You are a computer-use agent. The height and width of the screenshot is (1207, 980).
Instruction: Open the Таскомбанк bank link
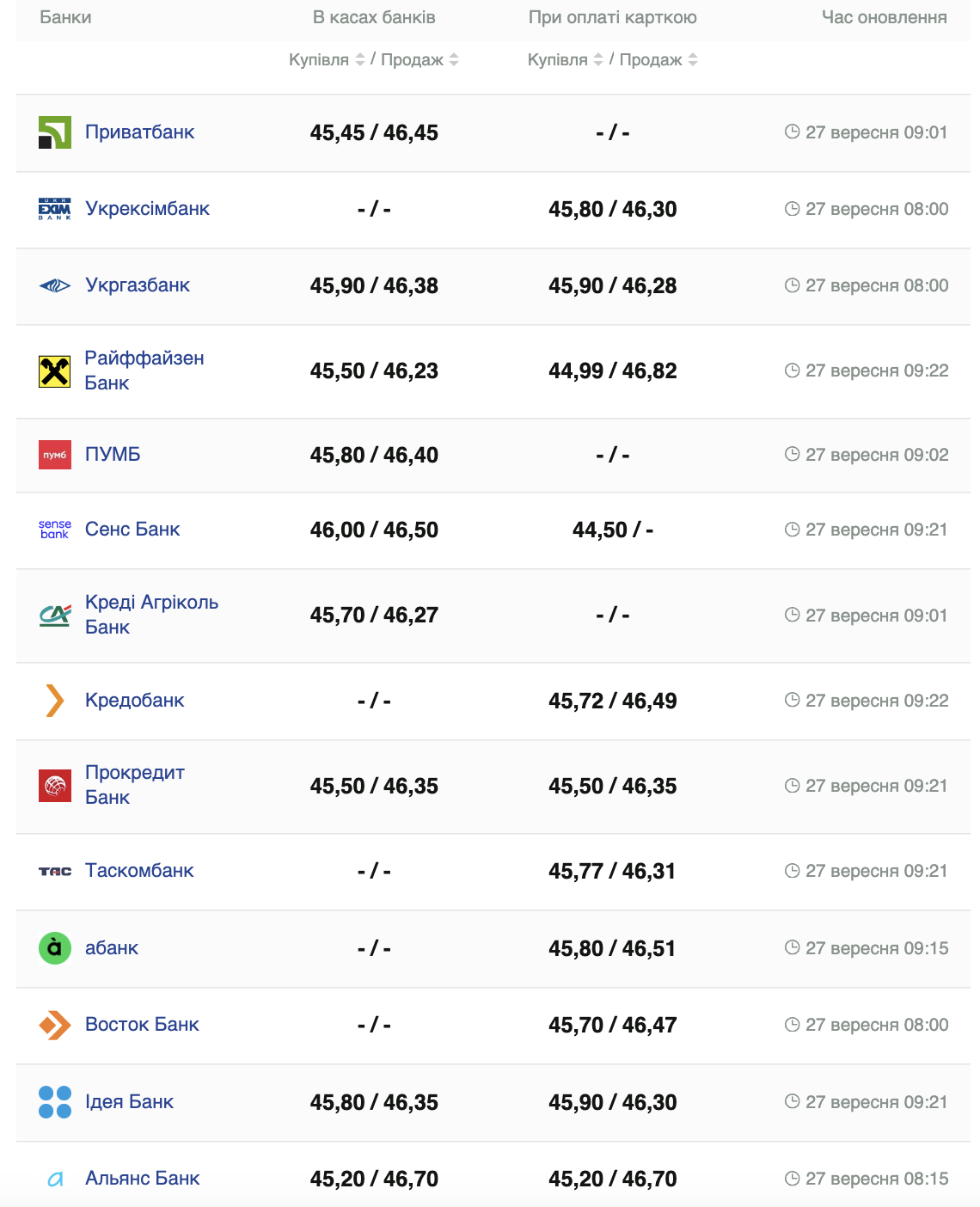point(139,871)
